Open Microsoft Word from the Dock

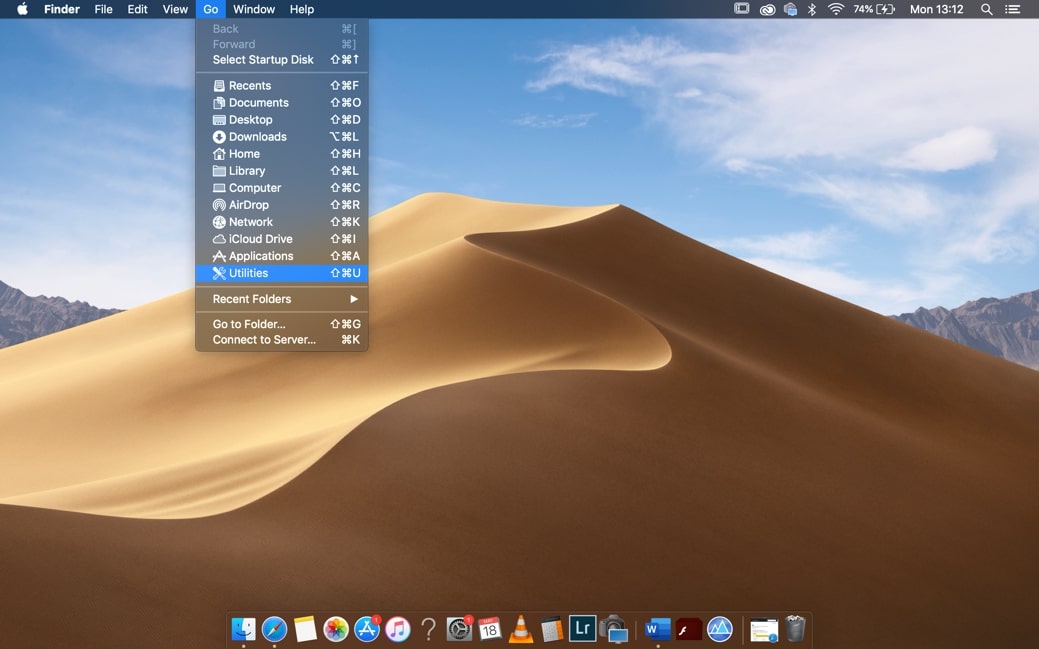pos(656,628)
